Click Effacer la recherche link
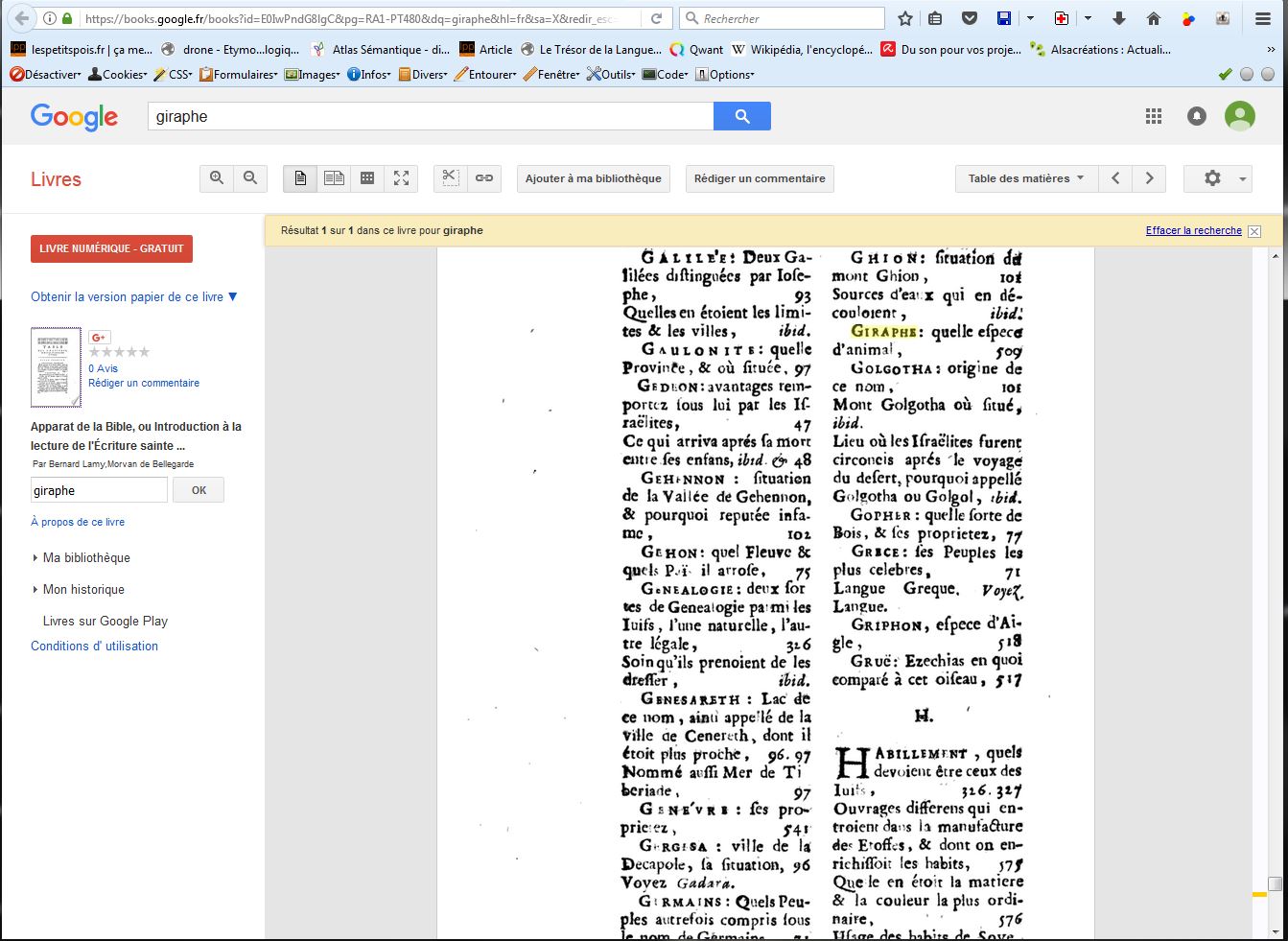This screenshot has width=1288, height=941. (1193, 230)
